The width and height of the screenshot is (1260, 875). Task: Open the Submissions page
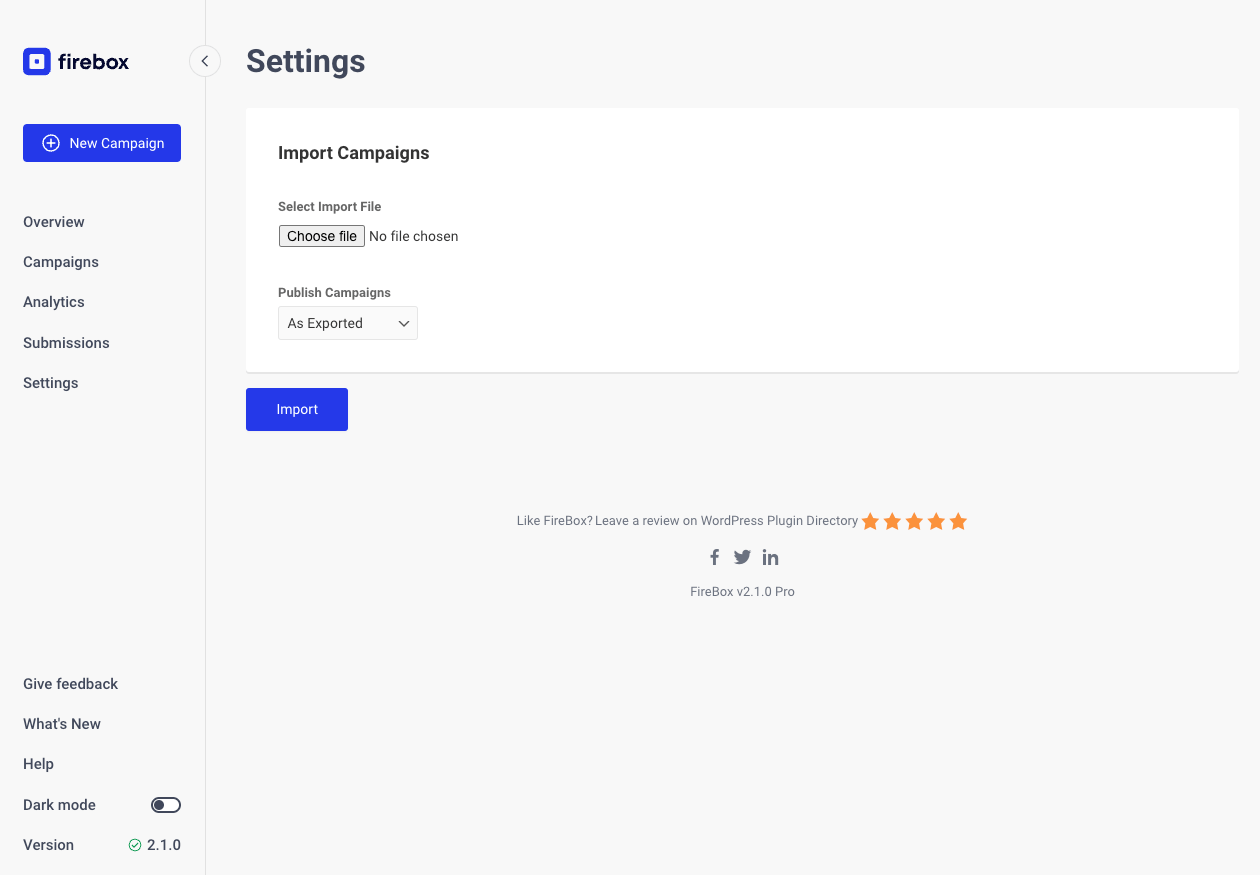tap(66, 343)
